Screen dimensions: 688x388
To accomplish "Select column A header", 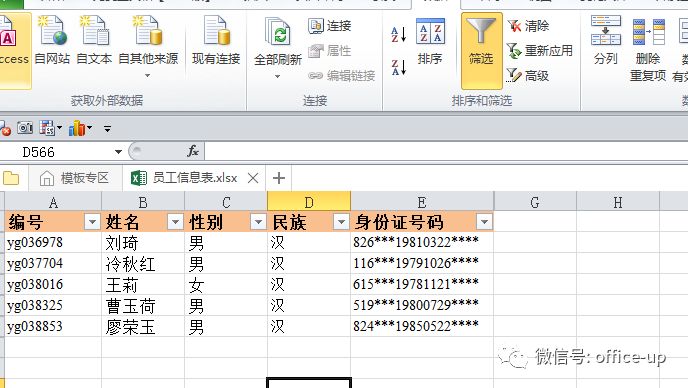I will pos(53,202).
